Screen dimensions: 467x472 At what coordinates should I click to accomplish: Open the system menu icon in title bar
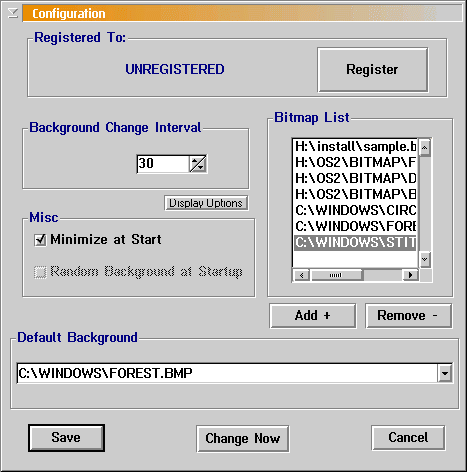click(13, 13)
